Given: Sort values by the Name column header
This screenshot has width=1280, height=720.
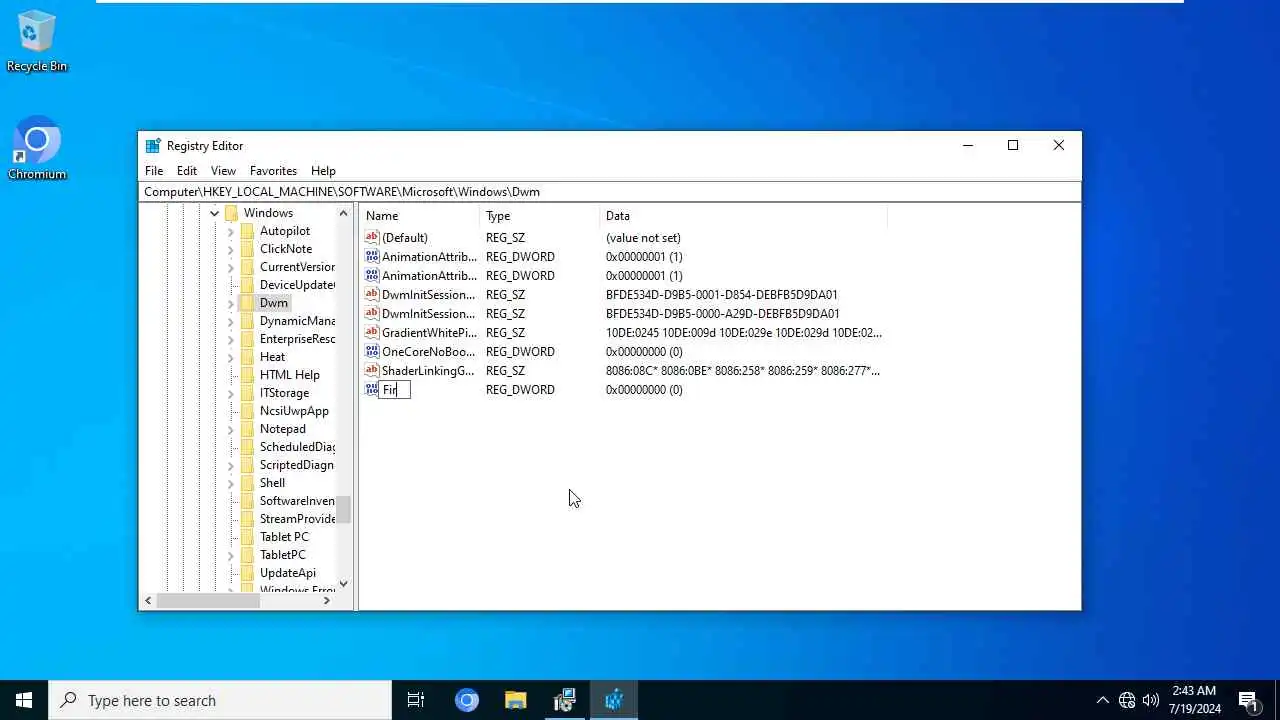Looking at the screenshot, I should [x=420, y=216].
